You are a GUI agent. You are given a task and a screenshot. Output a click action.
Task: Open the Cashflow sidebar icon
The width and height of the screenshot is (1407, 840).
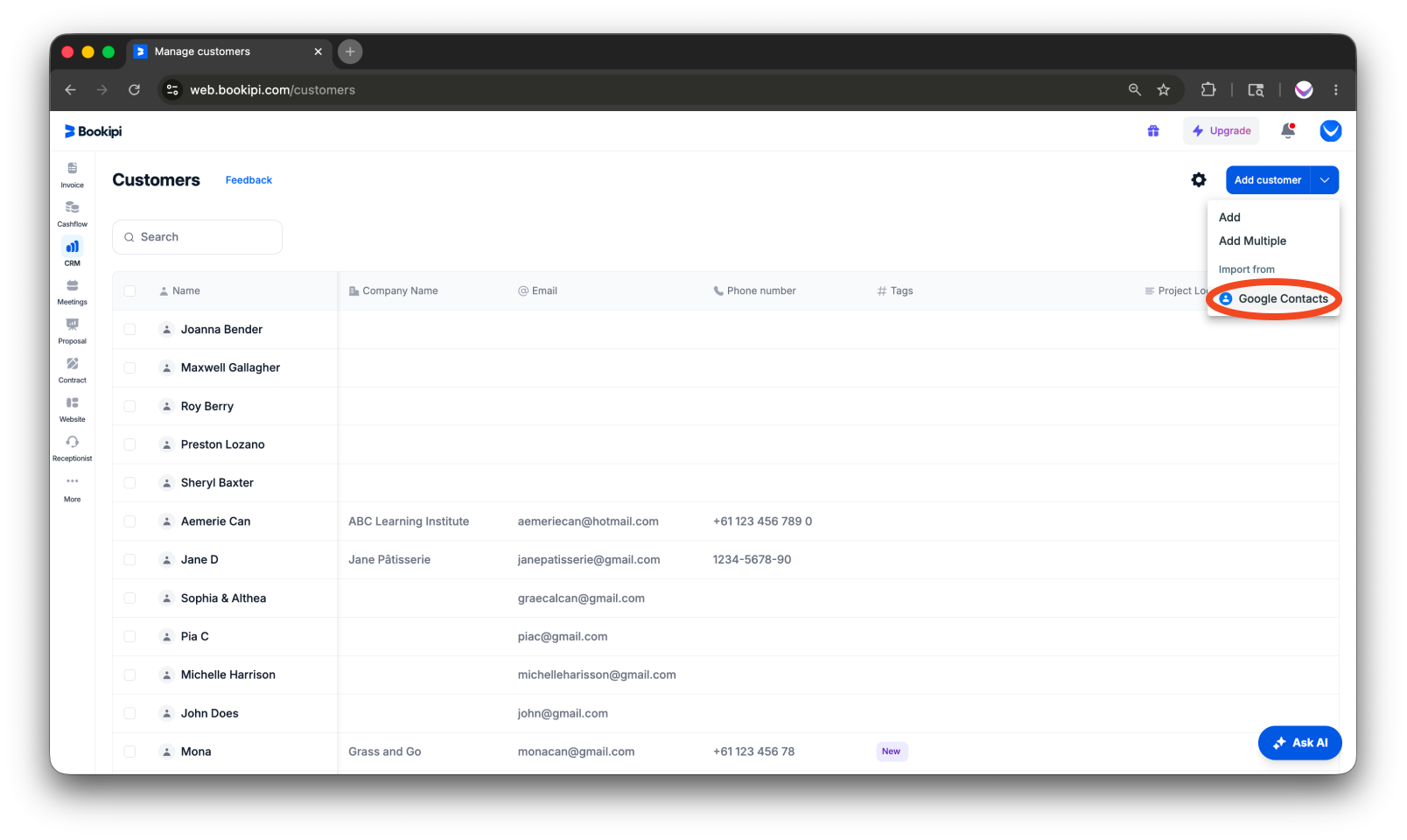pyautogui.click(x=73, y=213)
